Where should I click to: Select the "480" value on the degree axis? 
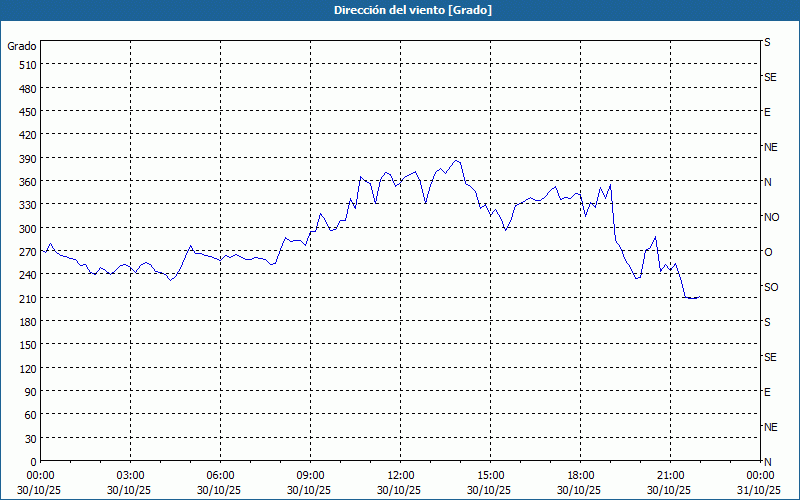pyautogui.click(x=29, y=89)
